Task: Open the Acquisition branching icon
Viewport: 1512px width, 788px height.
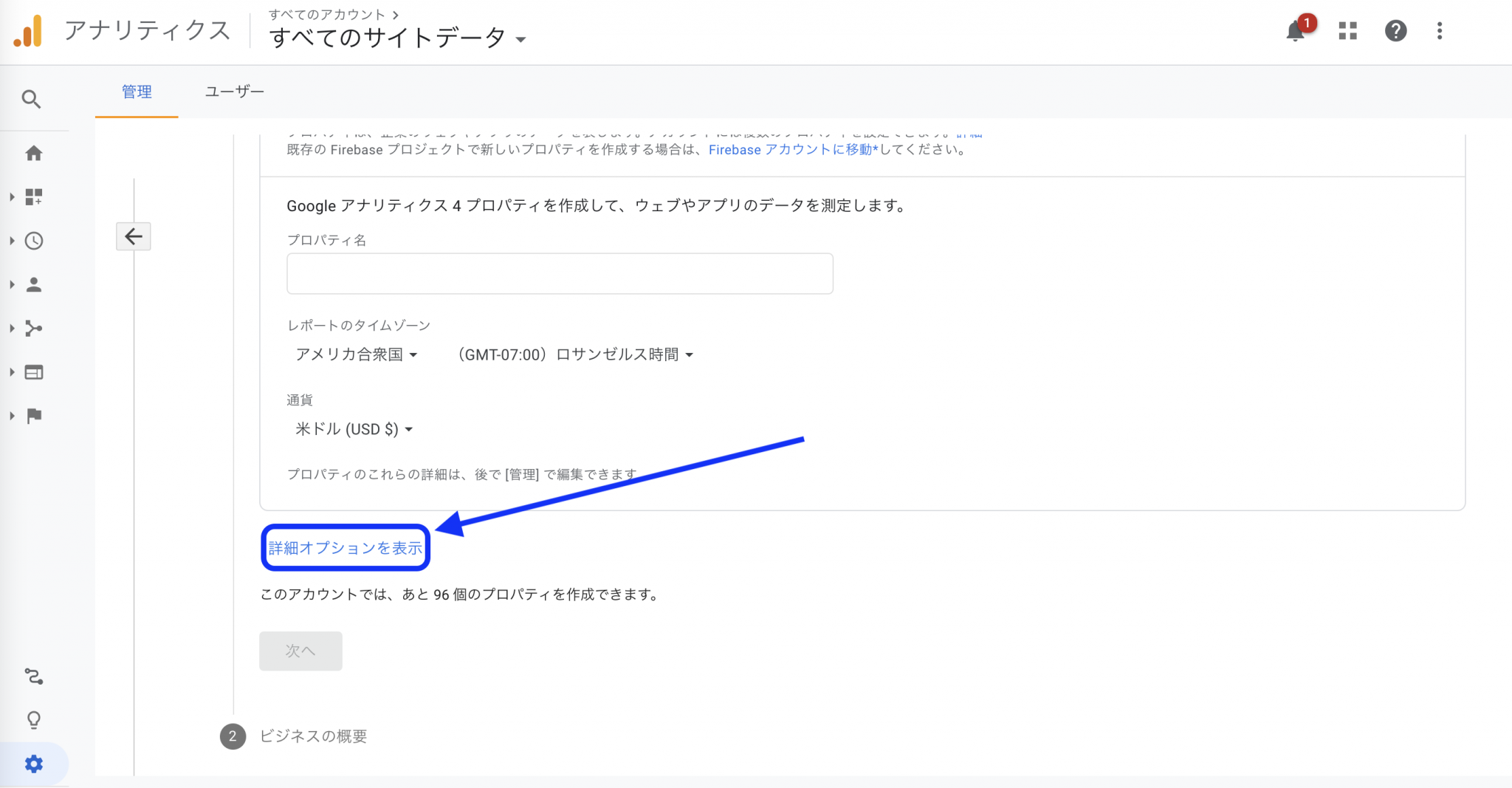Action: point(34,329)
